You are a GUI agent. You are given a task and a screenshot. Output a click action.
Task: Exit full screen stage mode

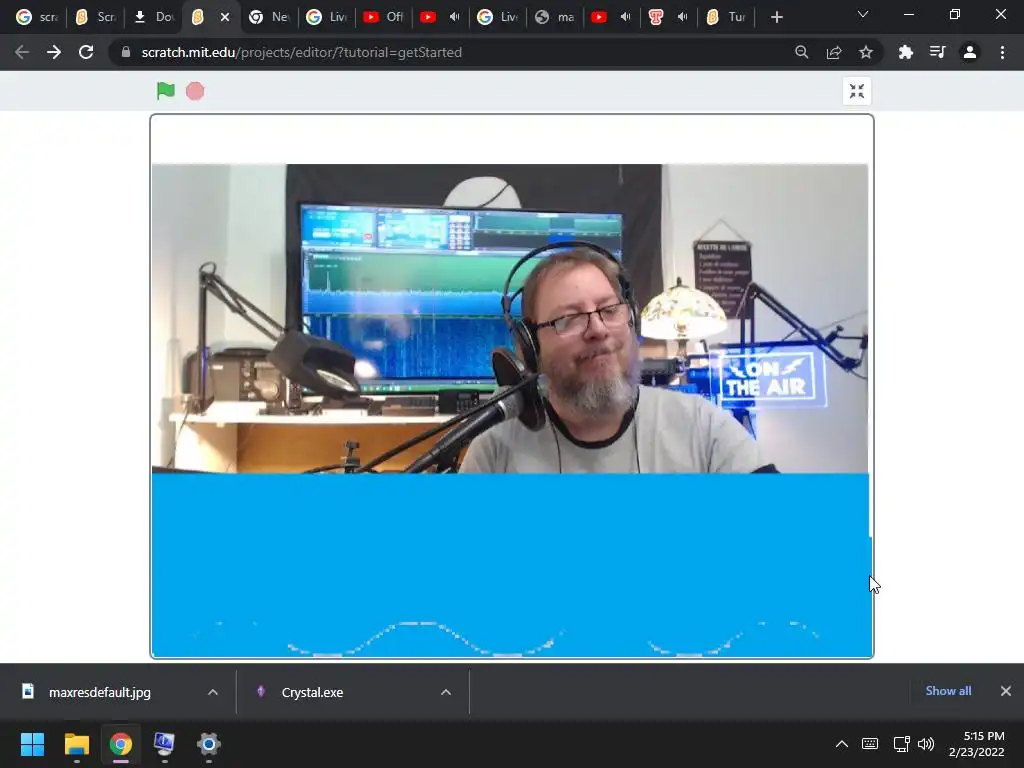click(x=857, y=91)
